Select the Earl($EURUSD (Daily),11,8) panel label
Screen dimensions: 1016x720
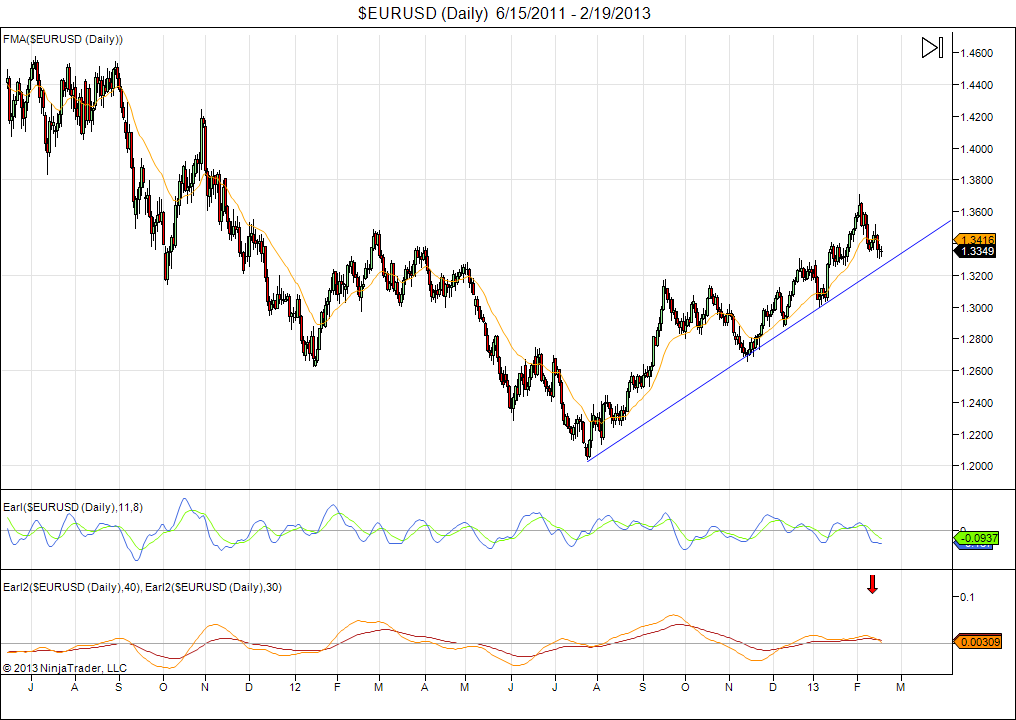click(x=74, y=508)
